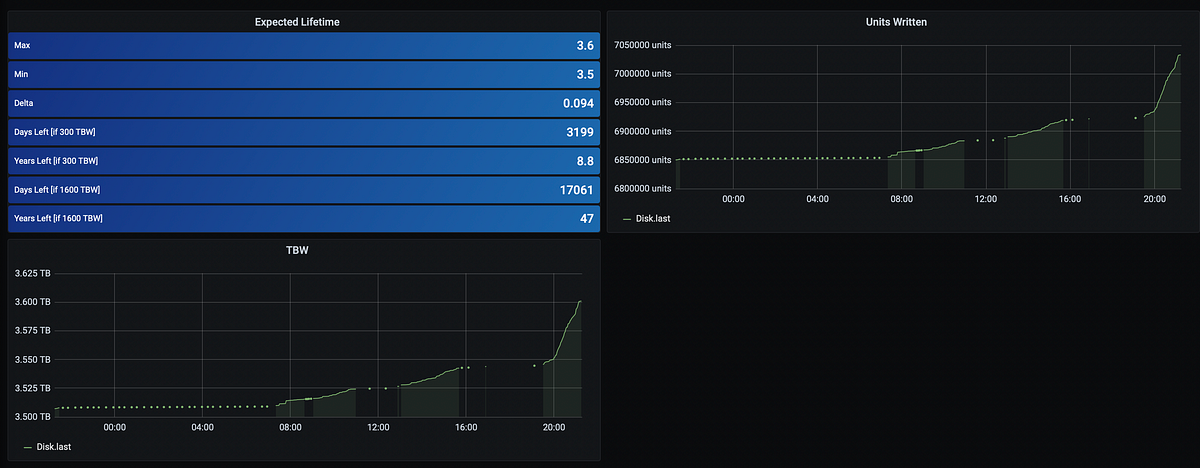Click 6850000 units axis label

tap(641, 160)
